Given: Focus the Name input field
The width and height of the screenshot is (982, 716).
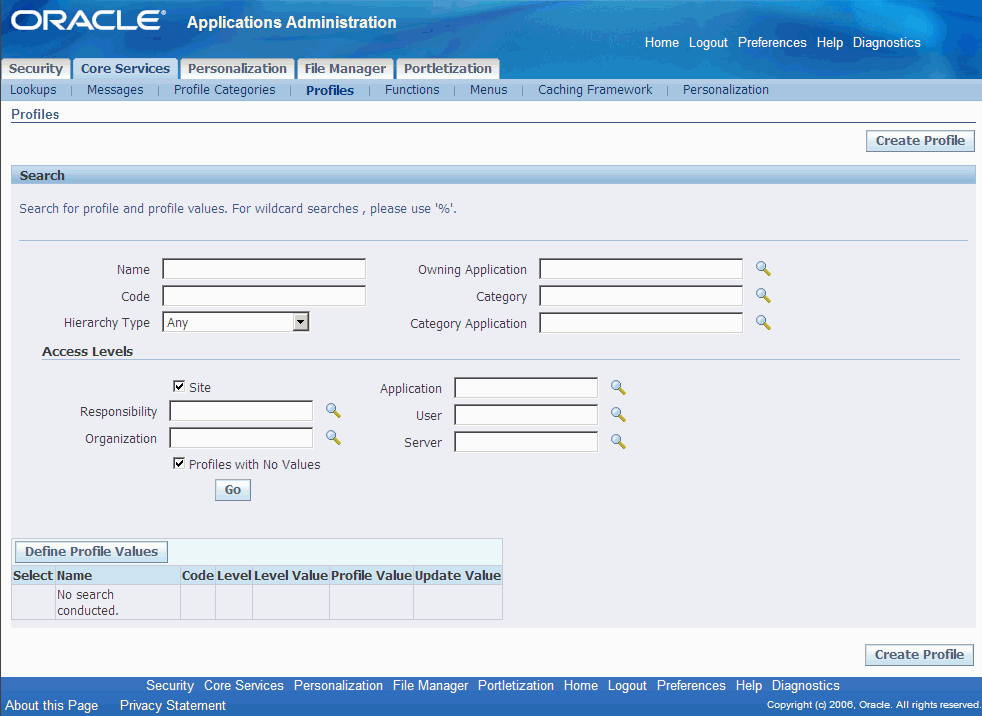Looking at the screenshot, I should 264,269.
